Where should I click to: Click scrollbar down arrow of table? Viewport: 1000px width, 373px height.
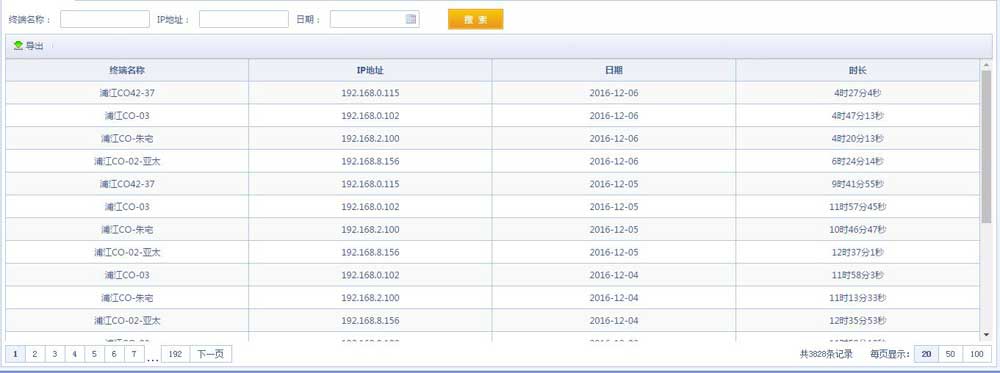986,335
